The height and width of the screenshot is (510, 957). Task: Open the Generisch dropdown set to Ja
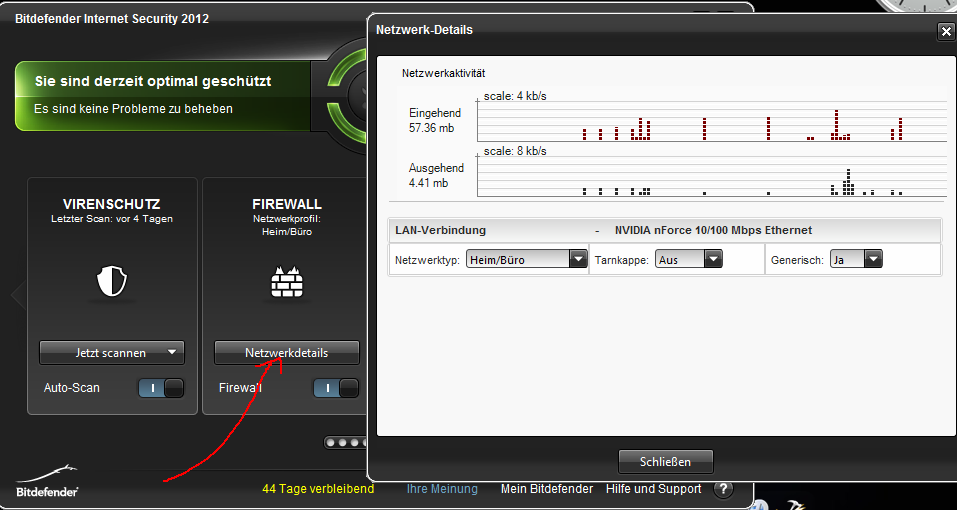pyautogui.click(x=856, y=259)
